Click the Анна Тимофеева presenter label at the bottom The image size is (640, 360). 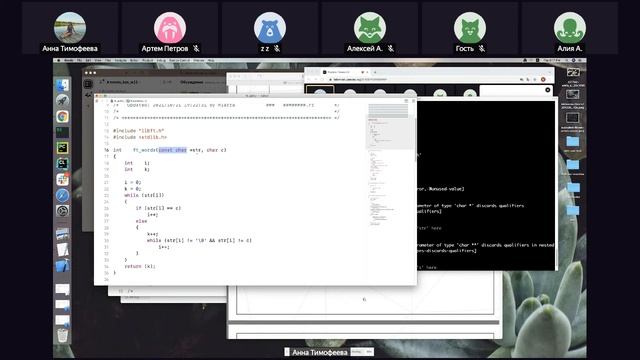(x=320, y=352)
